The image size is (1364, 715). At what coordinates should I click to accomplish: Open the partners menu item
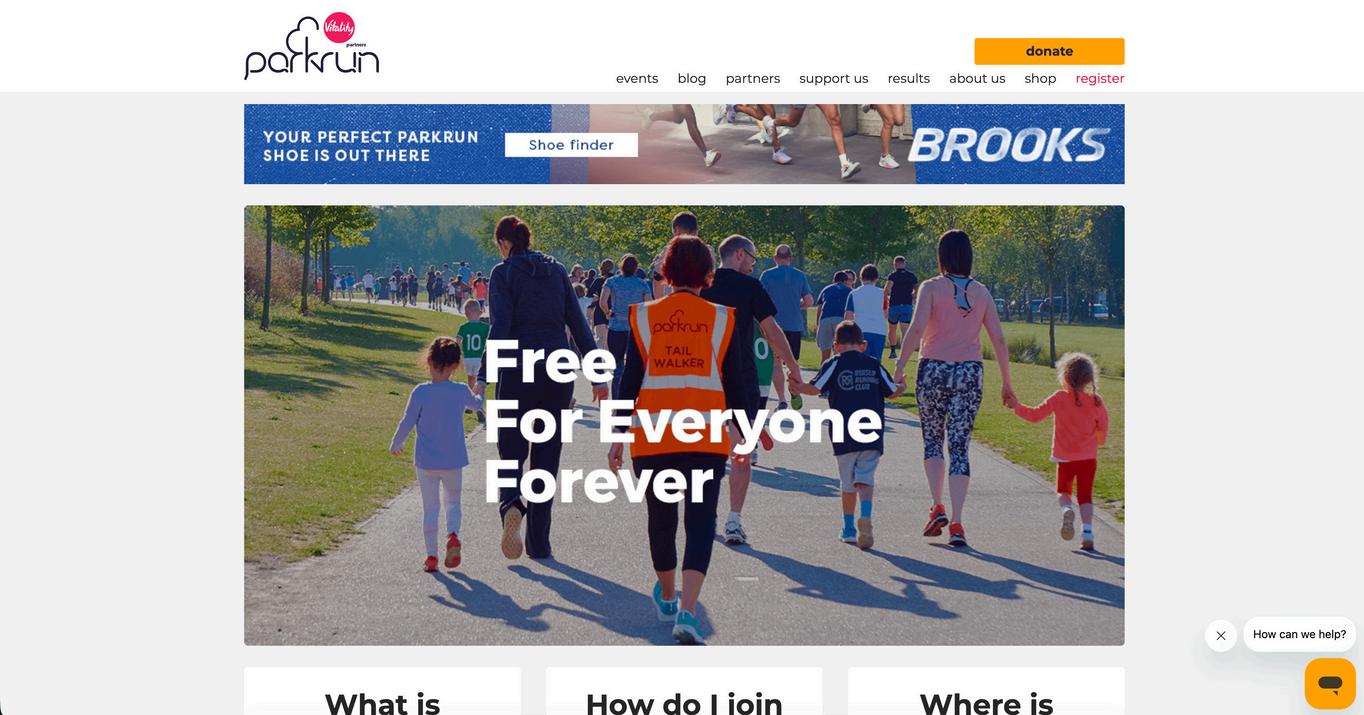pyautogui.click(x=753, y=78)
